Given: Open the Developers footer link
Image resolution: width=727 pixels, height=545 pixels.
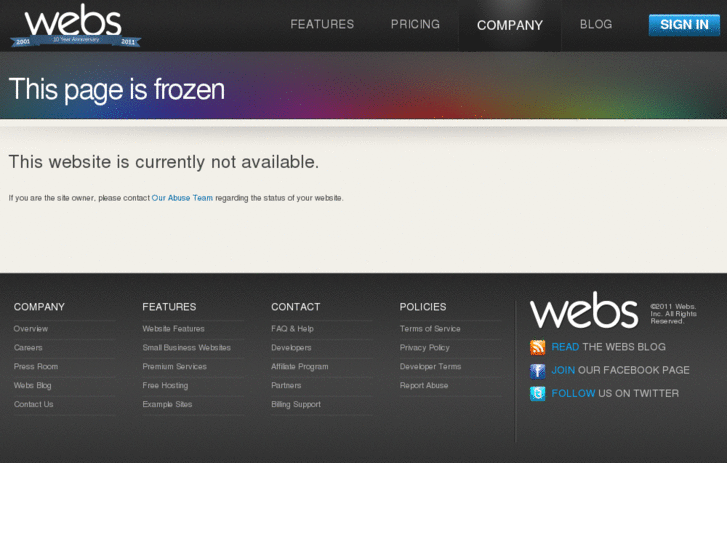Looking at the screenshot, I should 291,348.
